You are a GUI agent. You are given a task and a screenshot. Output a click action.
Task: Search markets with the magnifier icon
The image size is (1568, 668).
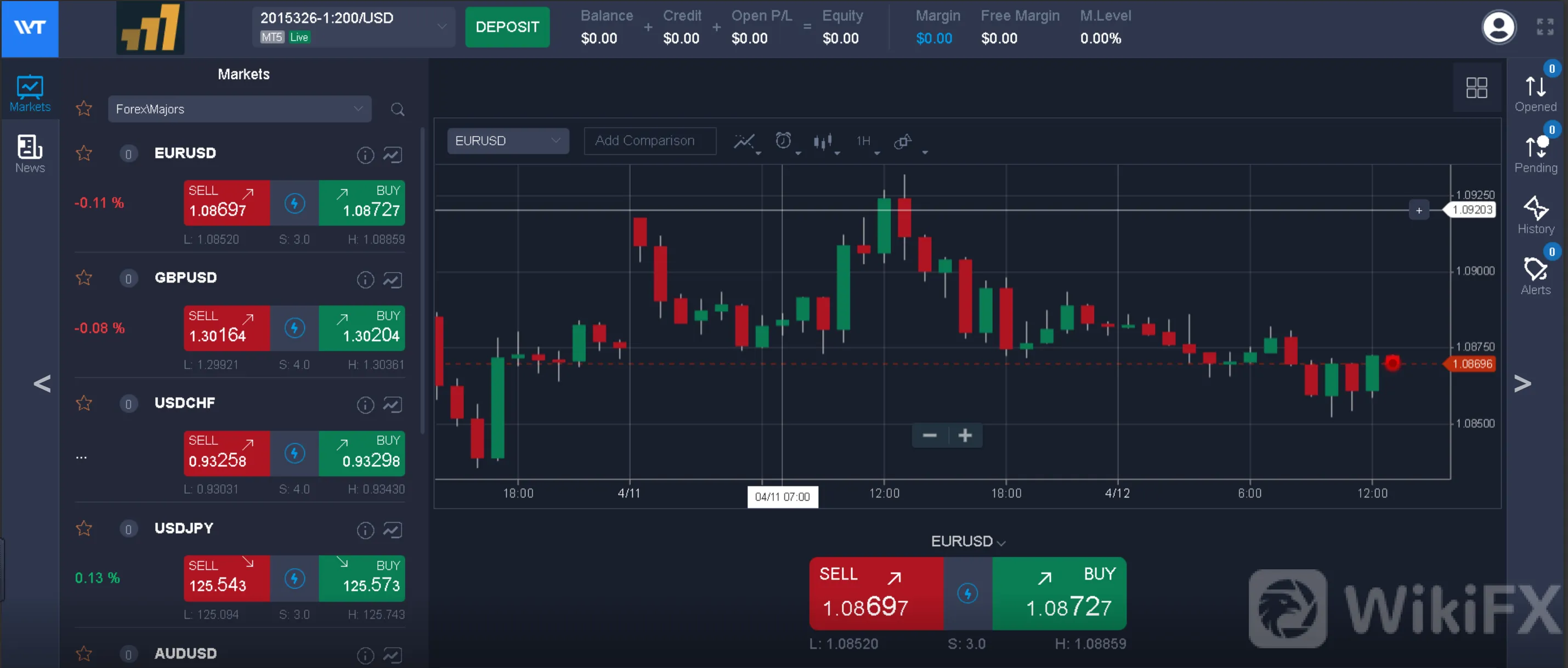[398, 109]
